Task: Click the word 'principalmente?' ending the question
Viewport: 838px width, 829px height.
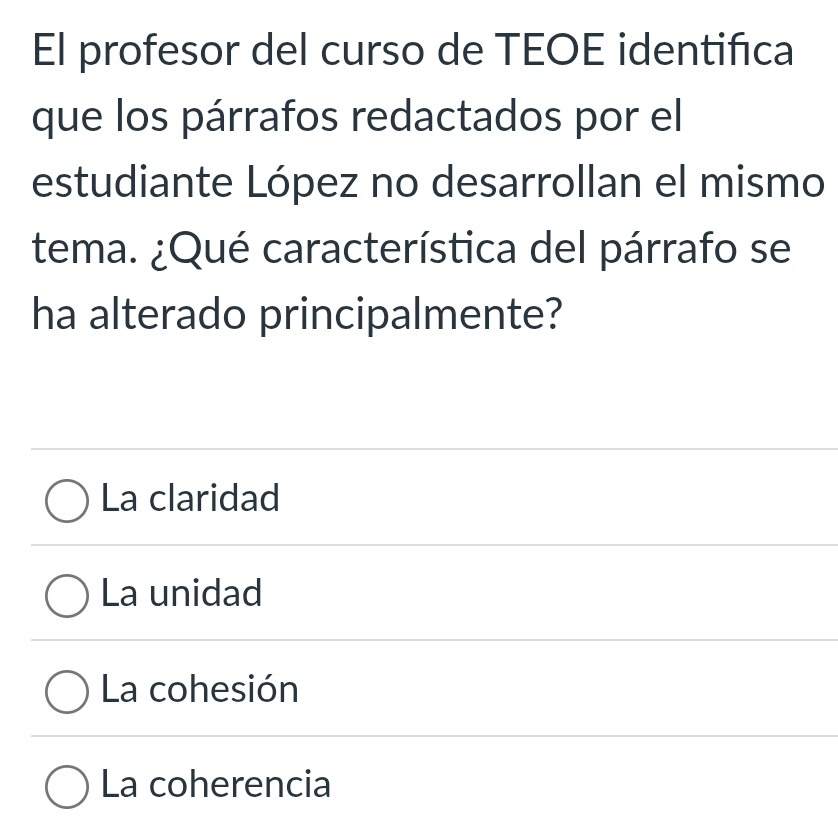Action: (411, 315)
